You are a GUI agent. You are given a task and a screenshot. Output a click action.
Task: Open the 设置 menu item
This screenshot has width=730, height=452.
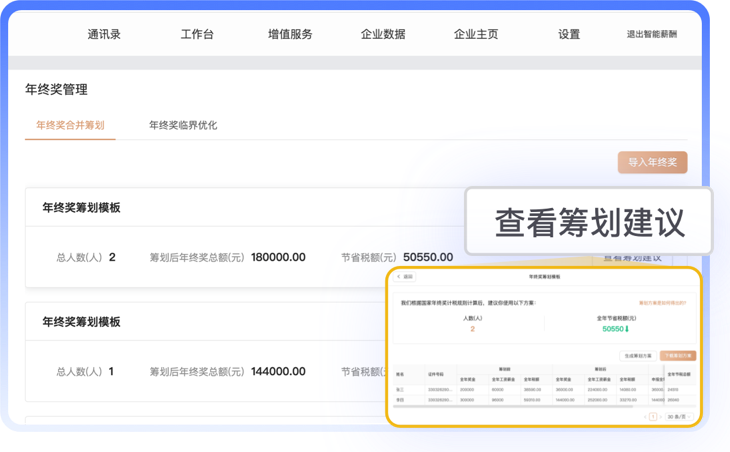[x=569, y=34]
